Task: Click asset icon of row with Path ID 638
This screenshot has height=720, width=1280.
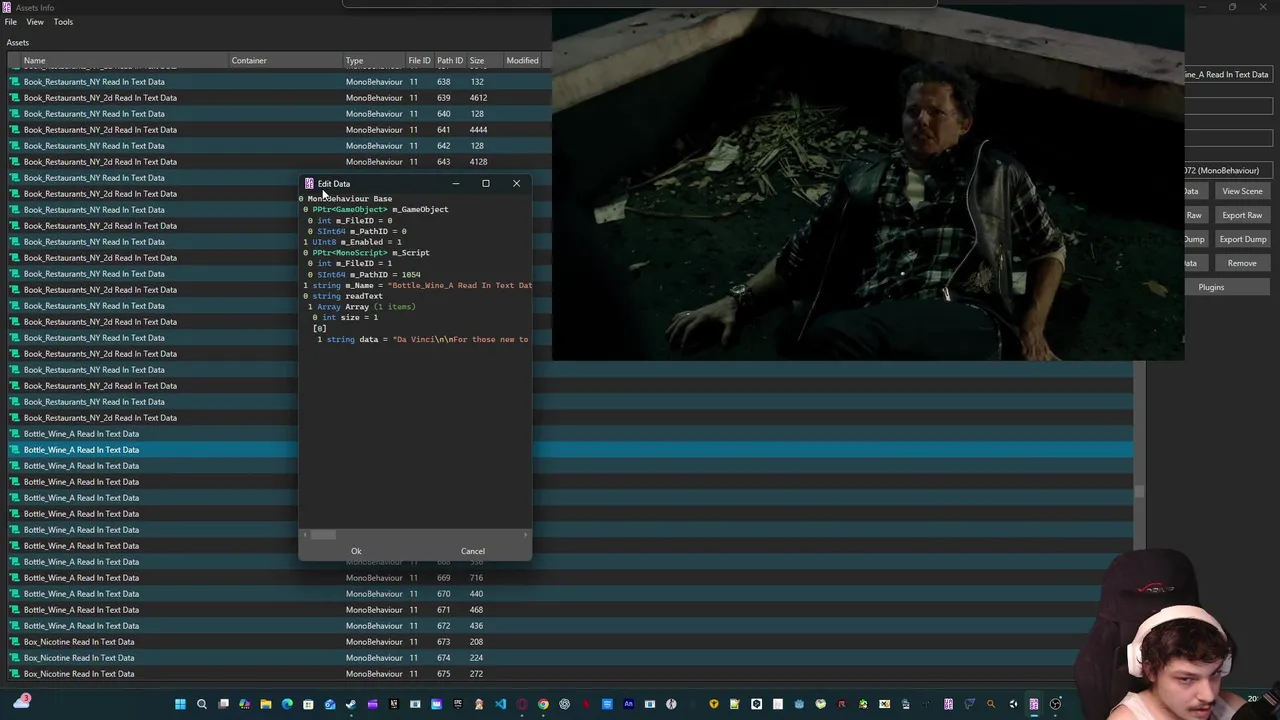Action: 15,82
